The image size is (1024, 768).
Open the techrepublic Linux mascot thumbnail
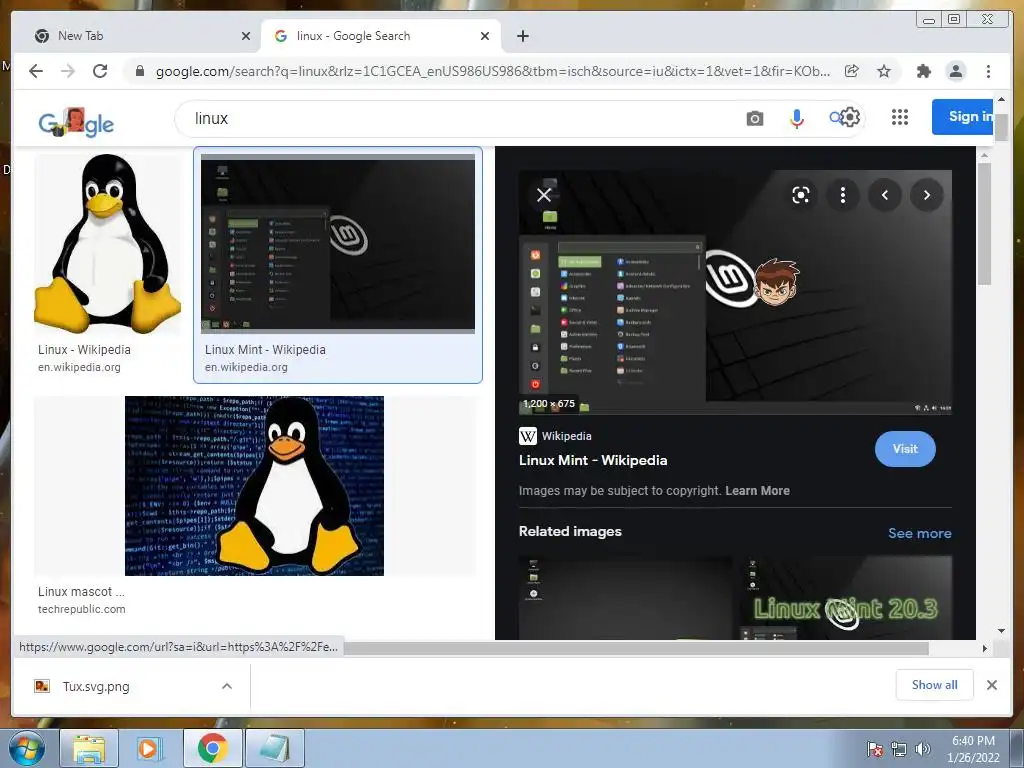click(254, 486)
